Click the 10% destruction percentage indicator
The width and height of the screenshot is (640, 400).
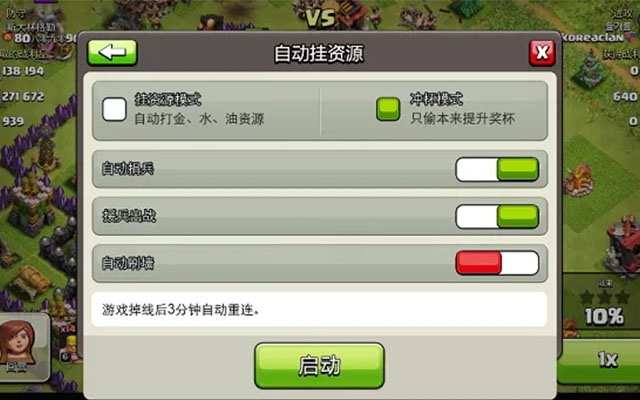click(604, 316)
